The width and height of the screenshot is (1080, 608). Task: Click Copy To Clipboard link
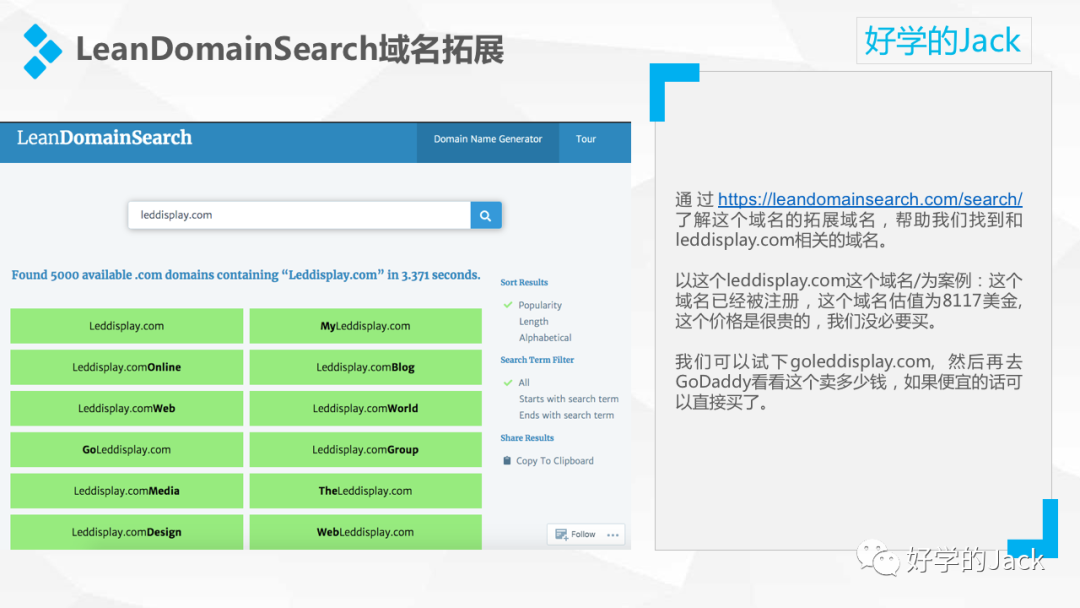coord(554,461)
